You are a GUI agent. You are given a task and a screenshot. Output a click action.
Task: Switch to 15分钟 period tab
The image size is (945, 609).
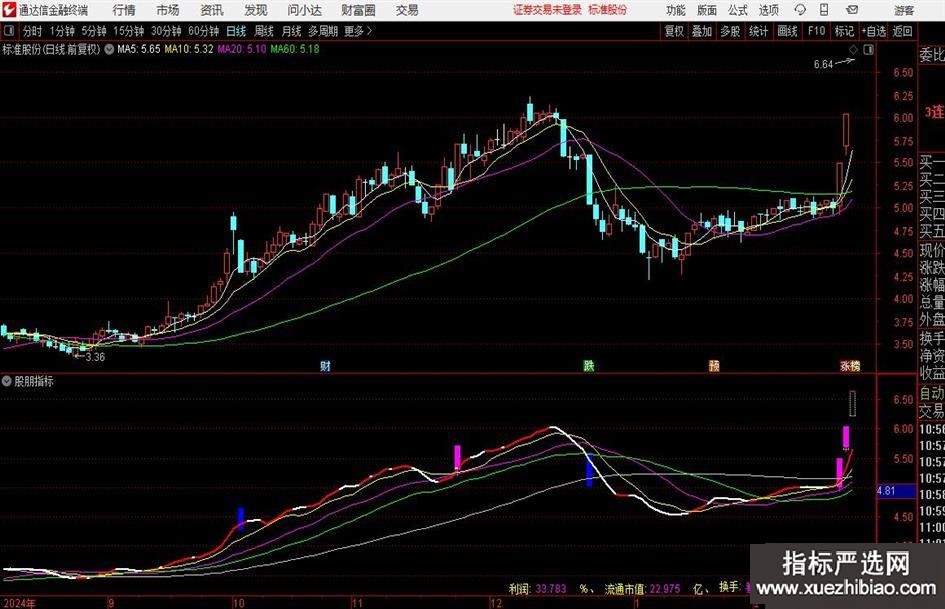coord(129,31)
